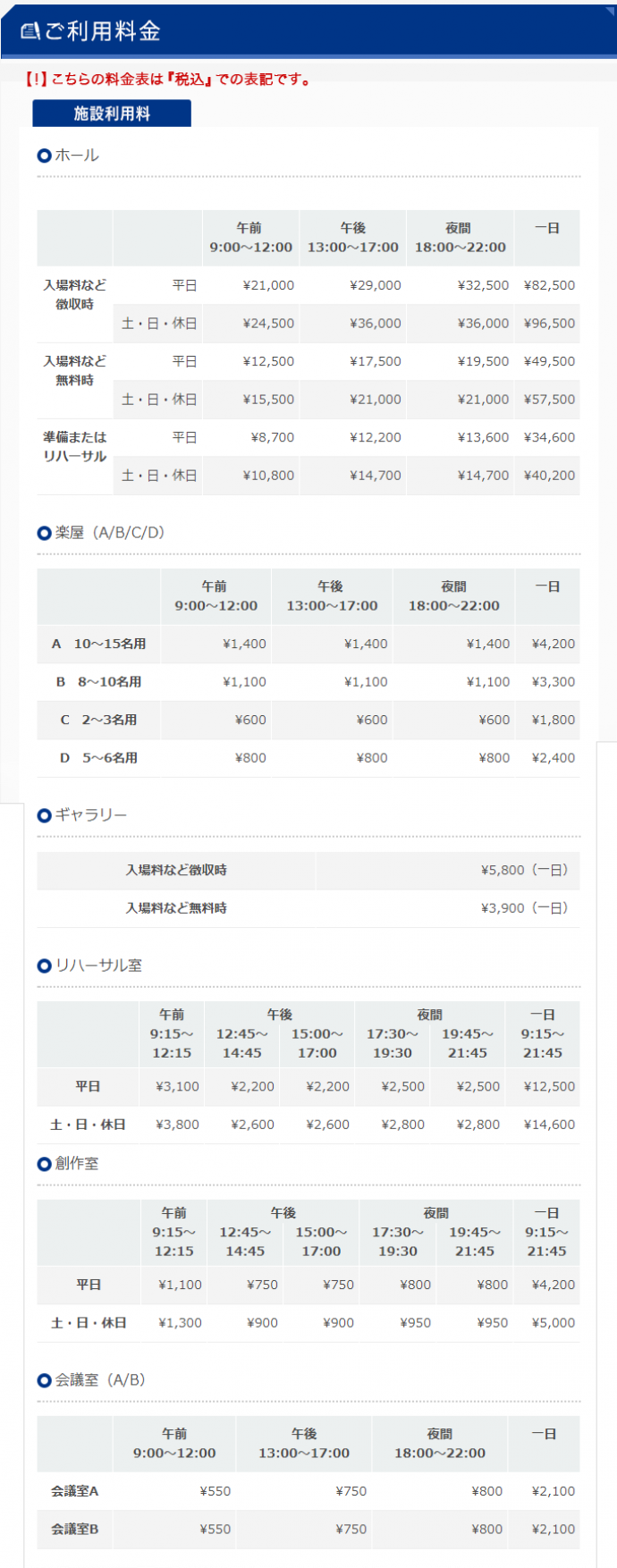Click the ¥5,000 創作室 weekend full-day price
The height and width of the screenshot is (1568, 617).
coord(553,1323)
